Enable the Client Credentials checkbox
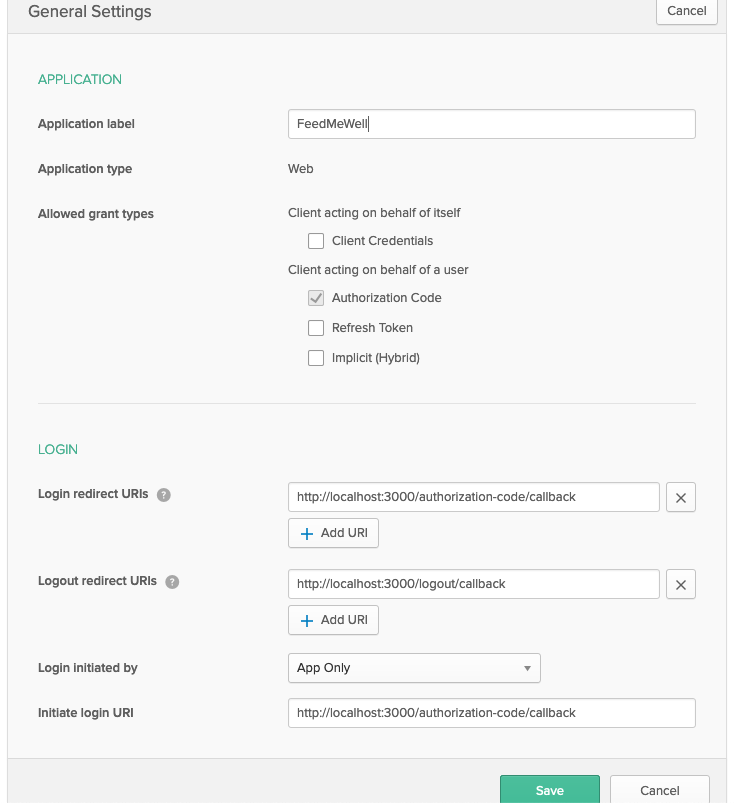The image size is (735, 803). tap(316, 241)
